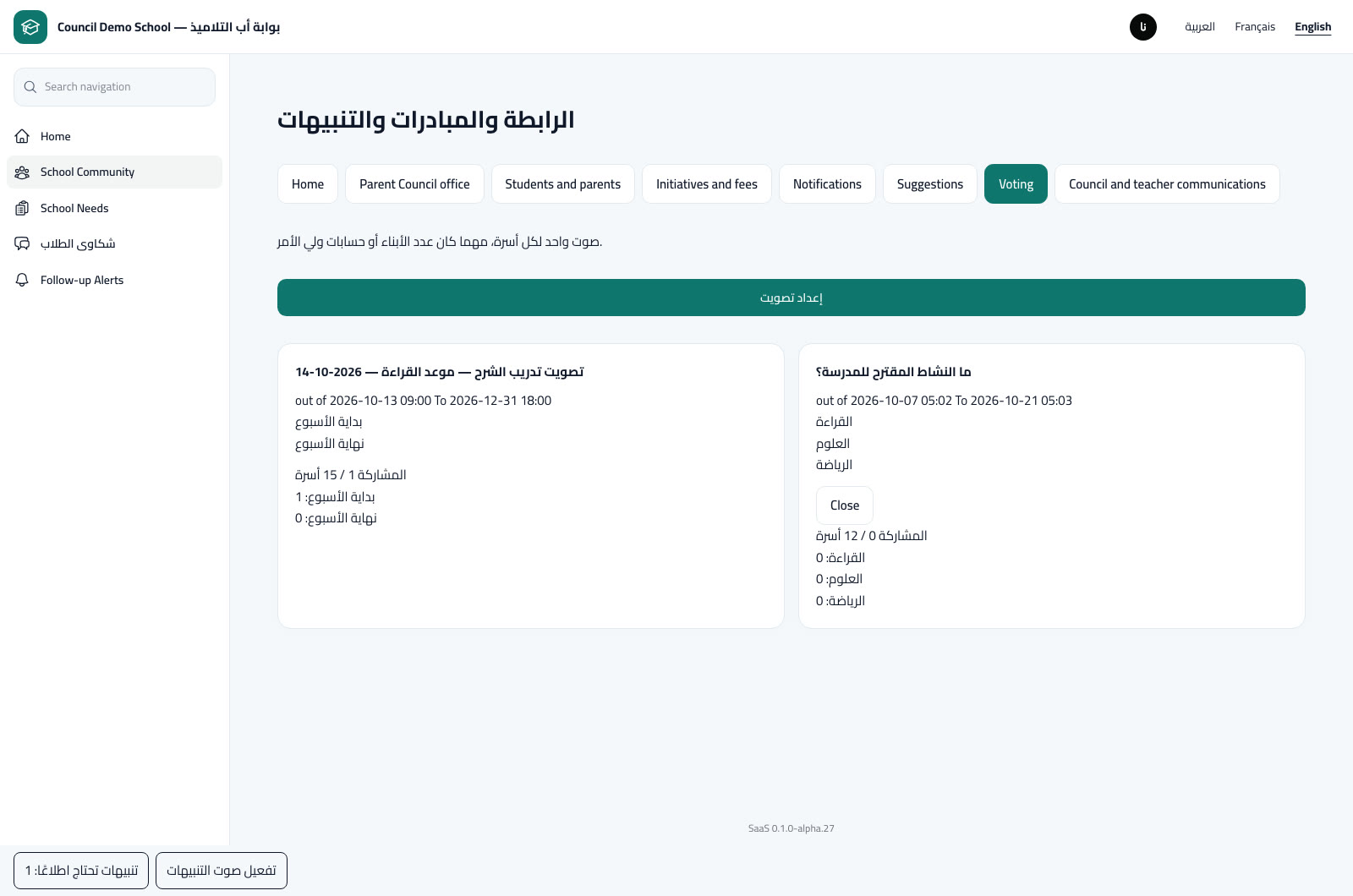Click the تنبيهات تحتاج اطلاعًا: 1 button

pyautogui.click(x=81, y=871)
